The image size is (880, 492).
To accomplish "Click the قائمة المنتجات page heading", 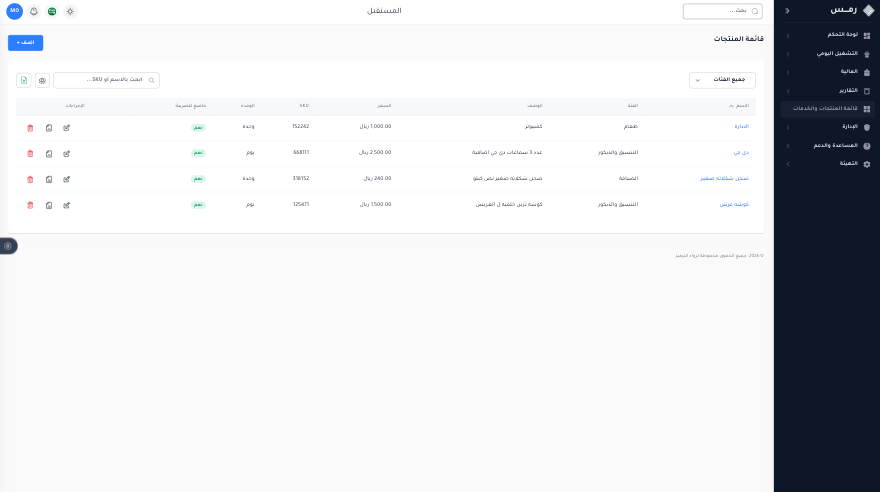I will point(738,39).
